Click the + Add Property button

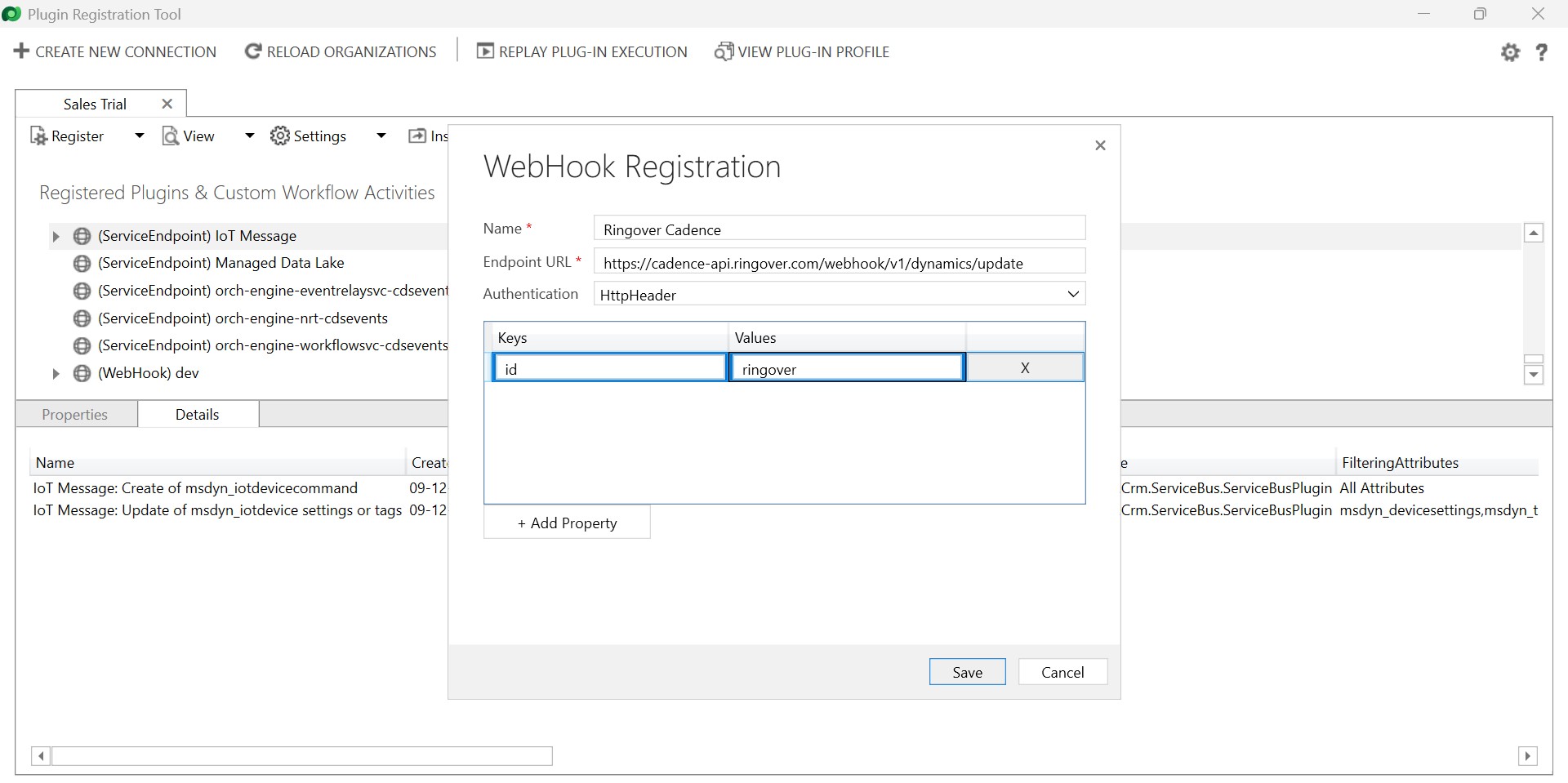[x=567, y=523]
